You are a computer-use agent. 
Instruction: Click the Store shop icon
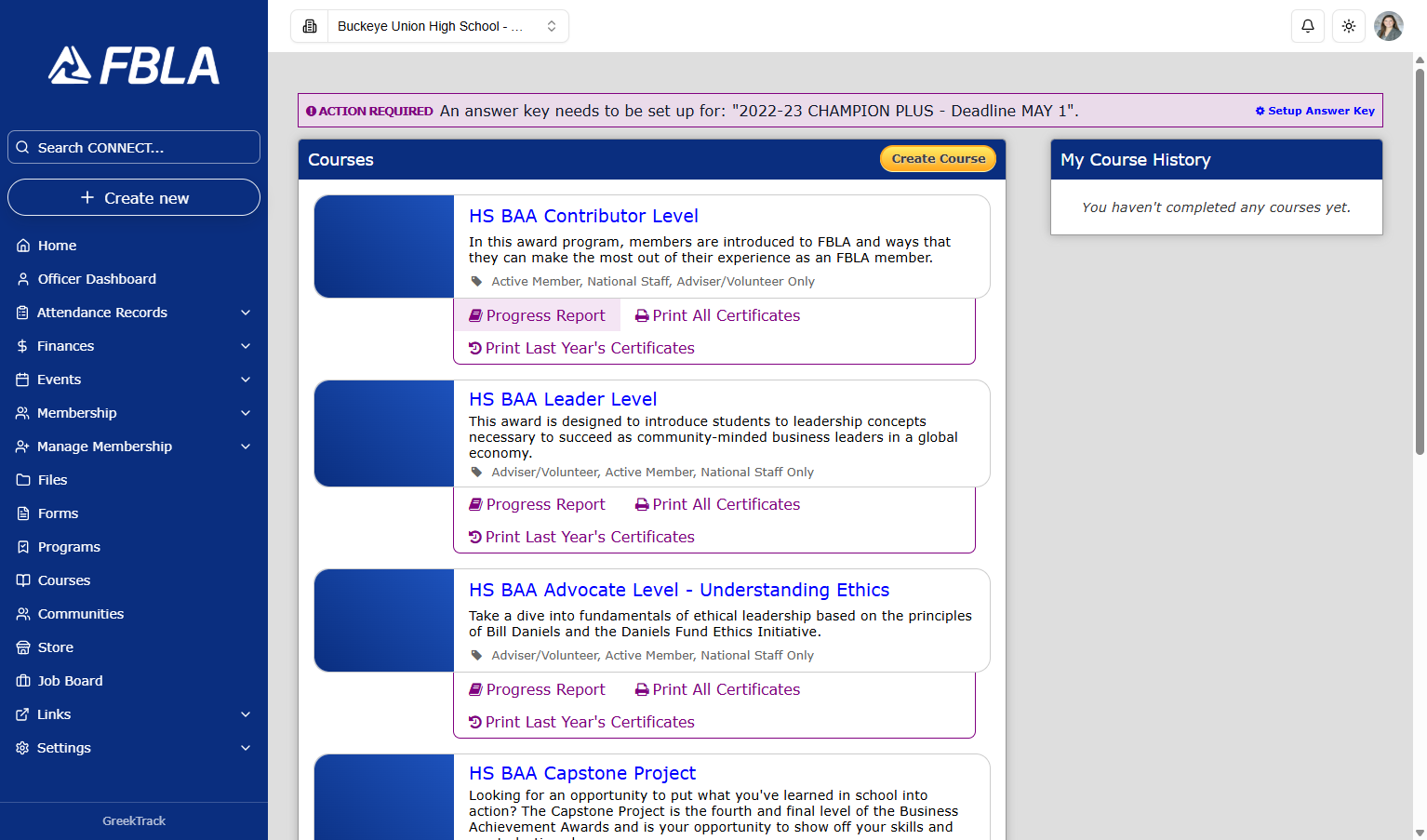tap(23, 647)
